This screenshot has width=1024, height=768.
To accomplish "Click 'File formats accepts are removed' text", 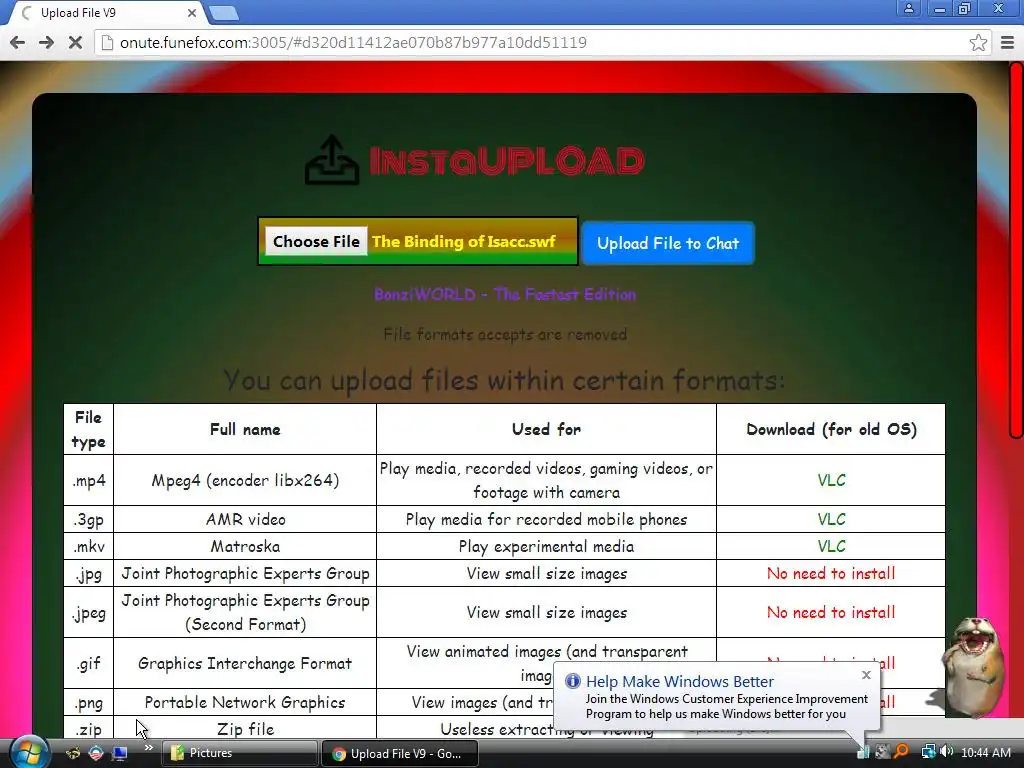I will click(x=505, y=334).
